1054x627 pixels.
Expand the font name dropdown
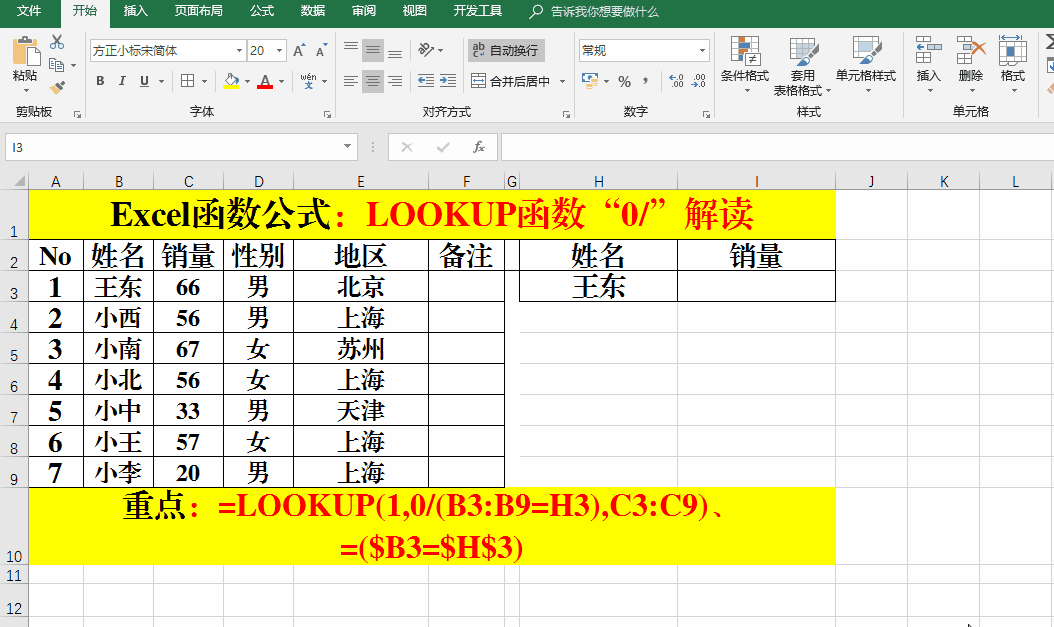point(239,50)
